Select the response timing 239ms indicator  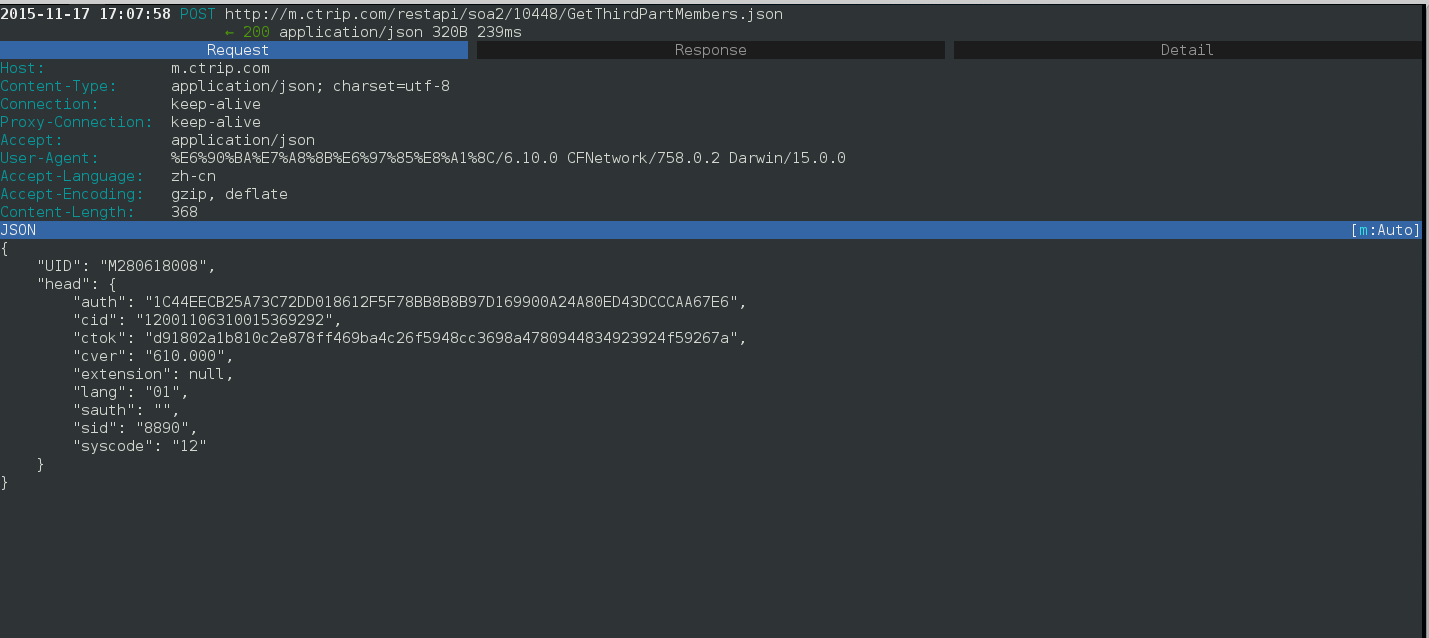pyautogui.click(x=498, y=31)
